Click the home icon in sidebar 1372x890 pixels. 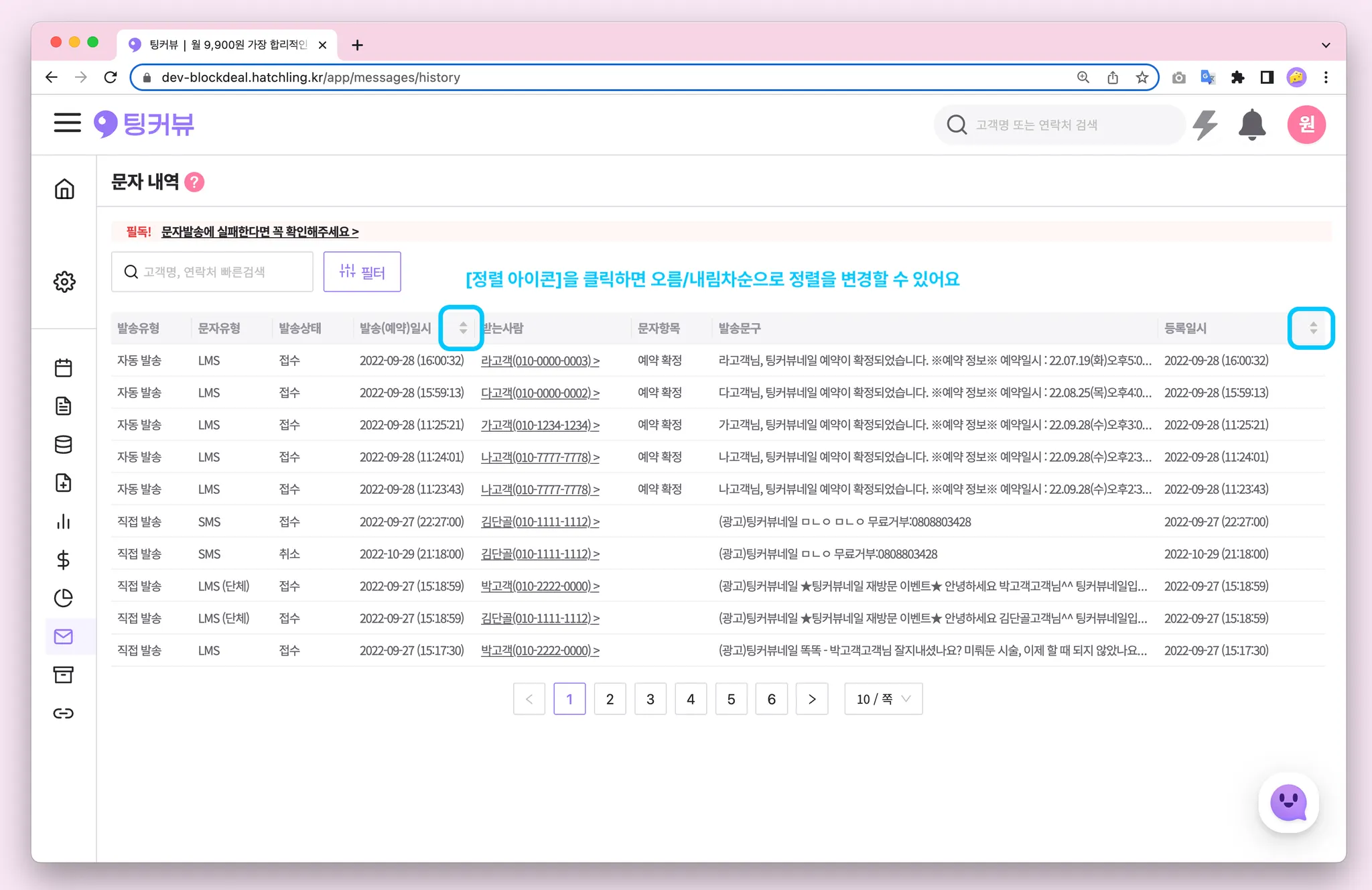64,189
